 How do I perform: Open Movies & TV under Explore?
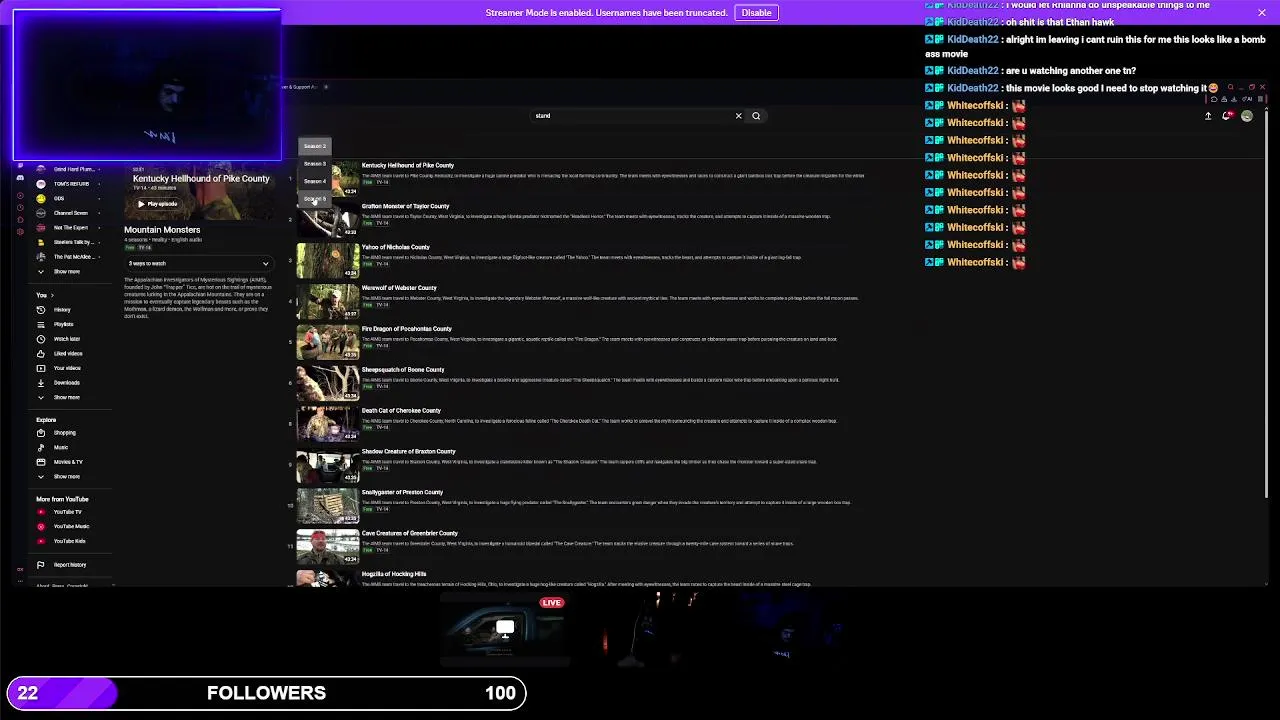pyautogui.click(x=67, y=462)
